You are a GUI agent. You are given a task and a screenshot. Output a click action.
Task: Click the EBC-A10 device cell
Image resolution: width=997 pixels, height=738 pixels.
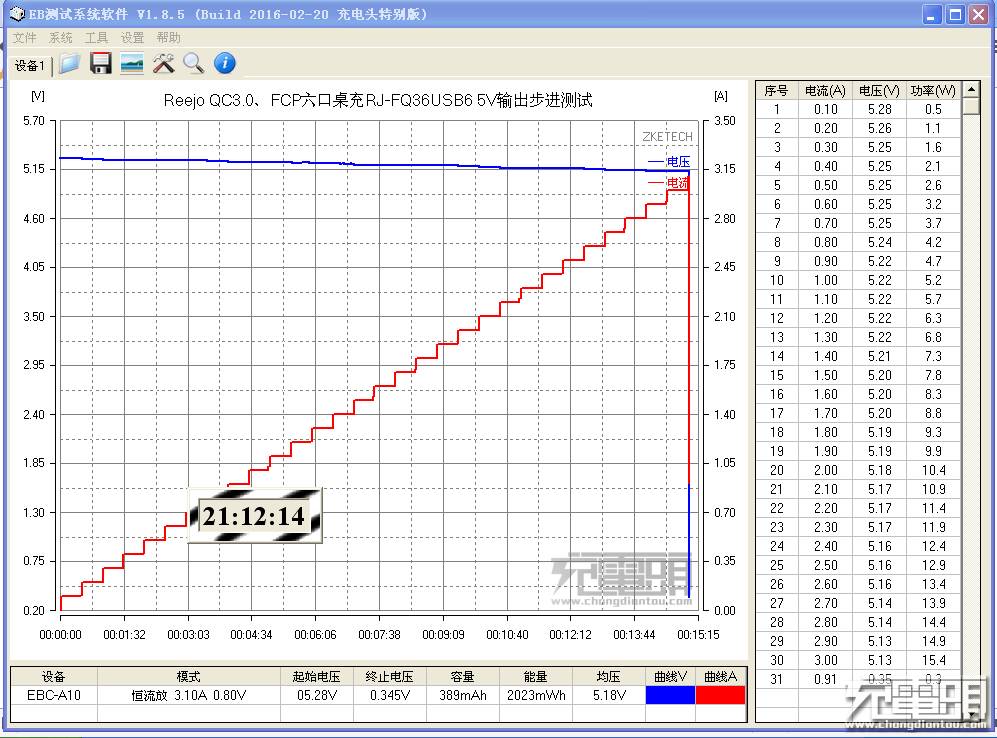[x=53, y=695]
